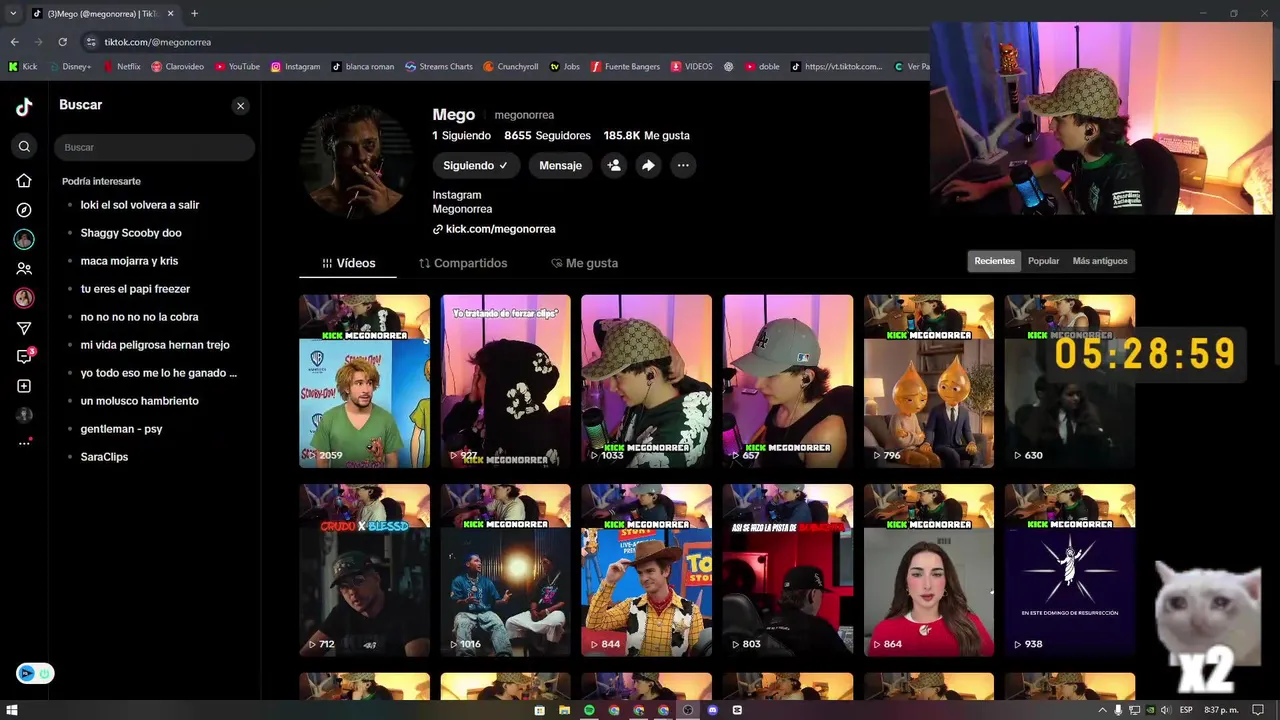Open the profile three-dots options menu
1280x720 pixels.
(682, 166)
